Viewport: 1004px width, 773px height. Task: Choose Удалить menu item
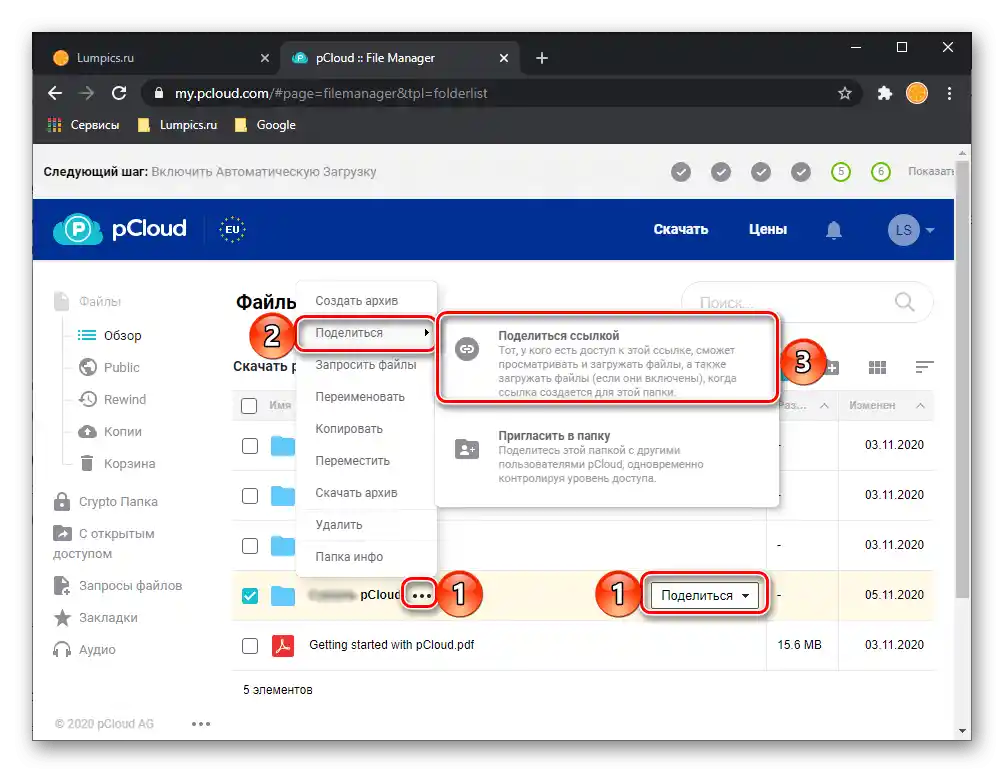point(366,525)
